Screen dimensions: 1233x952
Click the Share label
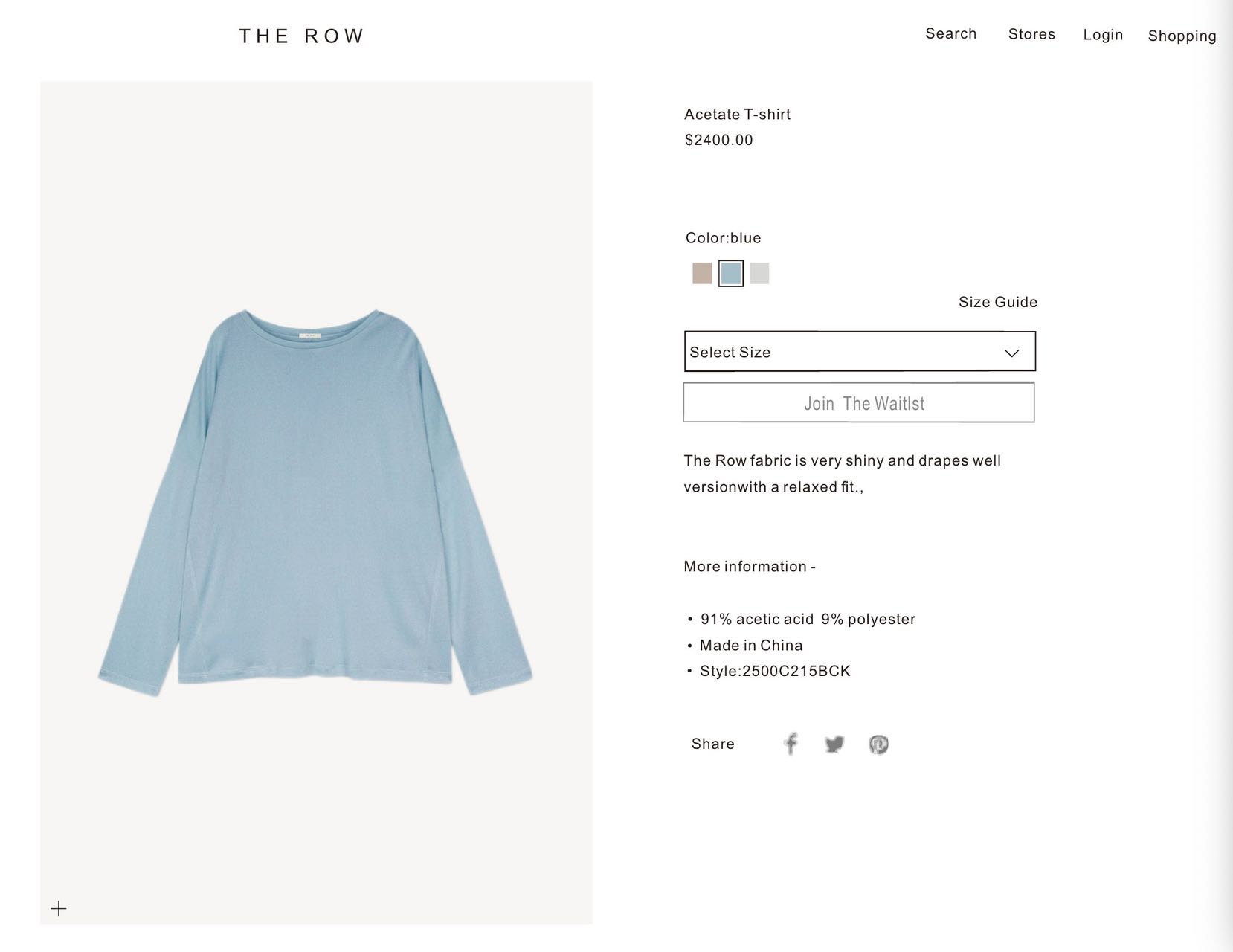[712, 744]
